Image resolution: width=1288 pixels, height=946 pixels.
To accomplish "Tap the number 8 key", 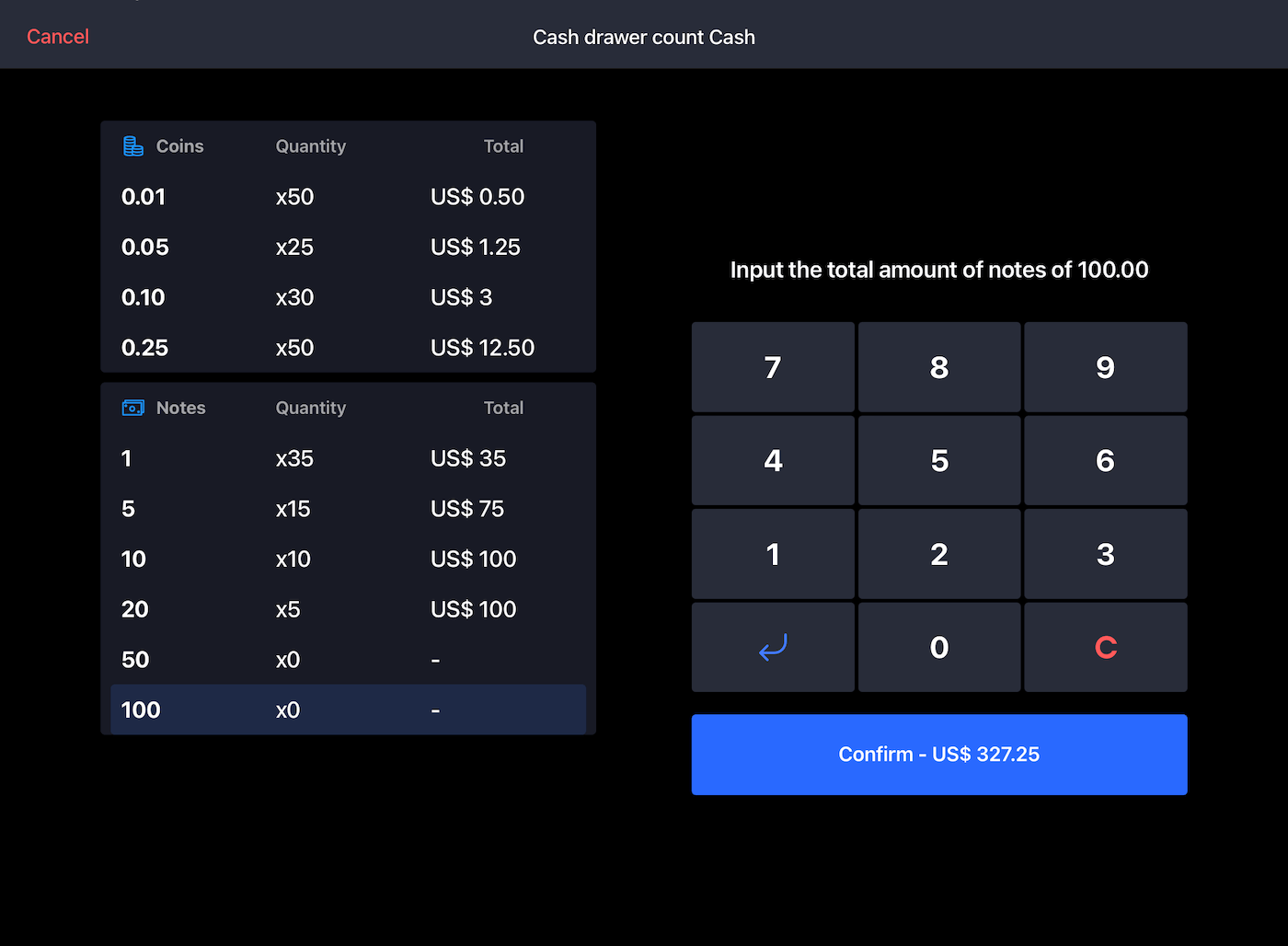I will [x=938, y=367].
